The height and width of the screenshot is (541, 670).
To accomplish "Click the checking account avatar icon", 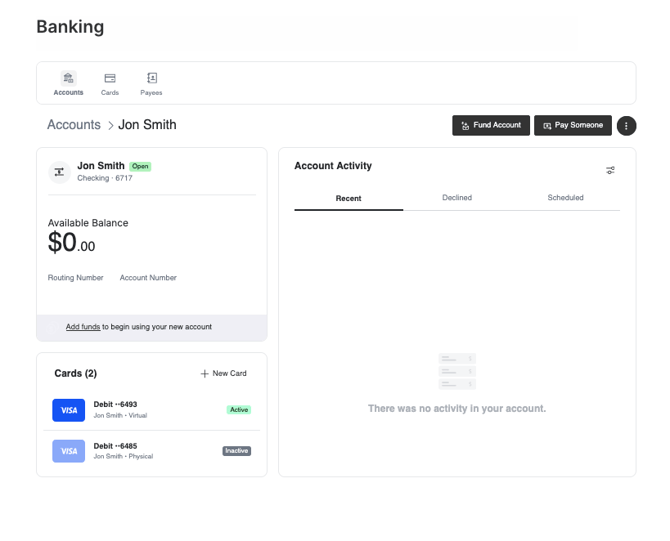I will click(59, 172).
